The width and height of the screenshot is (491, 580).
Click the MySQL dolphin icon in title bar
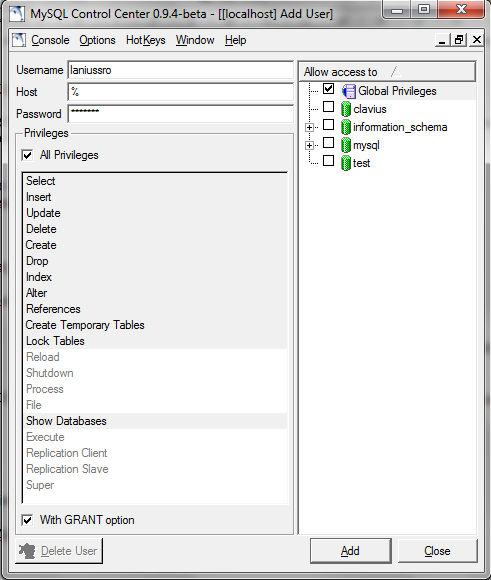(x=17, y=14)
